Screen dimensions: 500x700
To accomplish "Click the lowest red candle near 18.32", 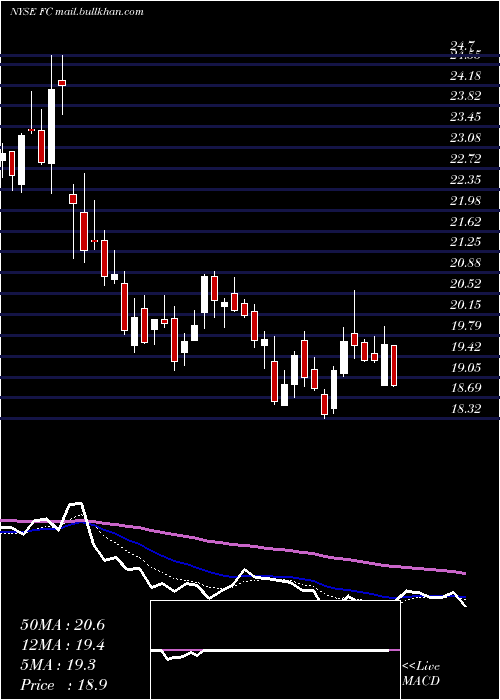I will pos(325,404).
